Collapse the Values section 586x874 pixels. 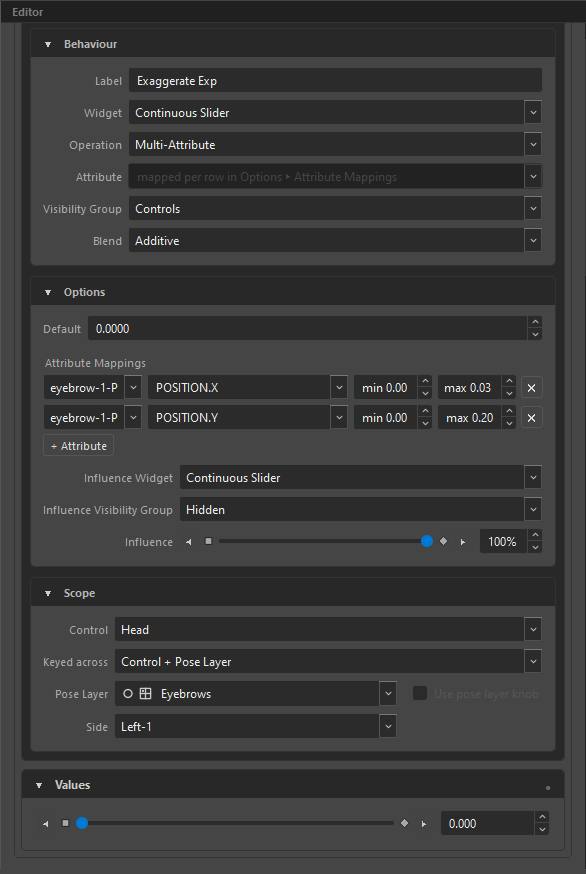39,785
